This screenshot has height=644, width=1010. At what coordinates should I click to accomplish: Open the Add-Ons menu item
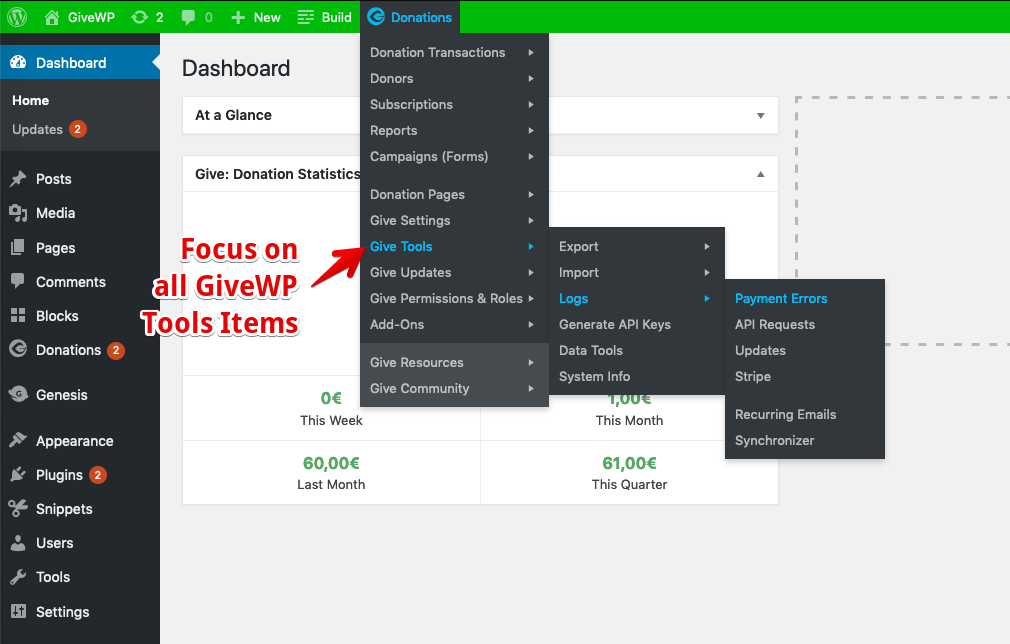pos(454,325)
